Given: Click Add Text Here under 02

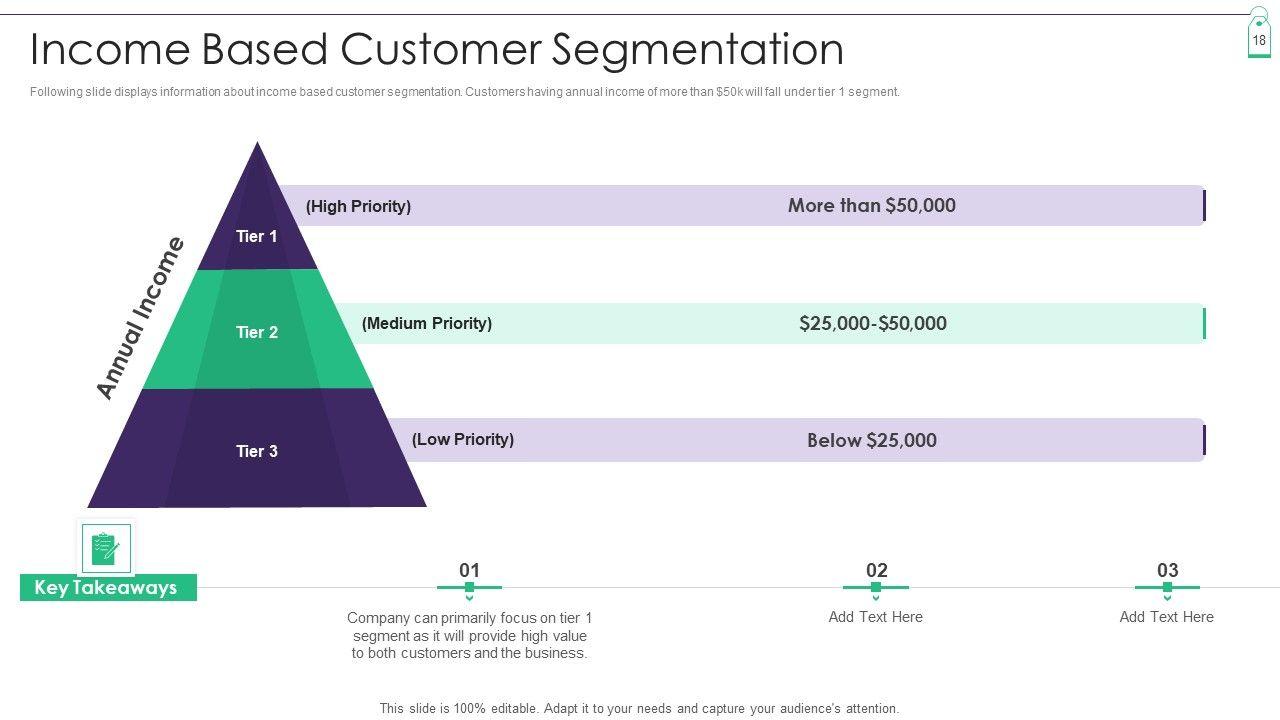Looking at the screenshot, I should coord(875,617).
